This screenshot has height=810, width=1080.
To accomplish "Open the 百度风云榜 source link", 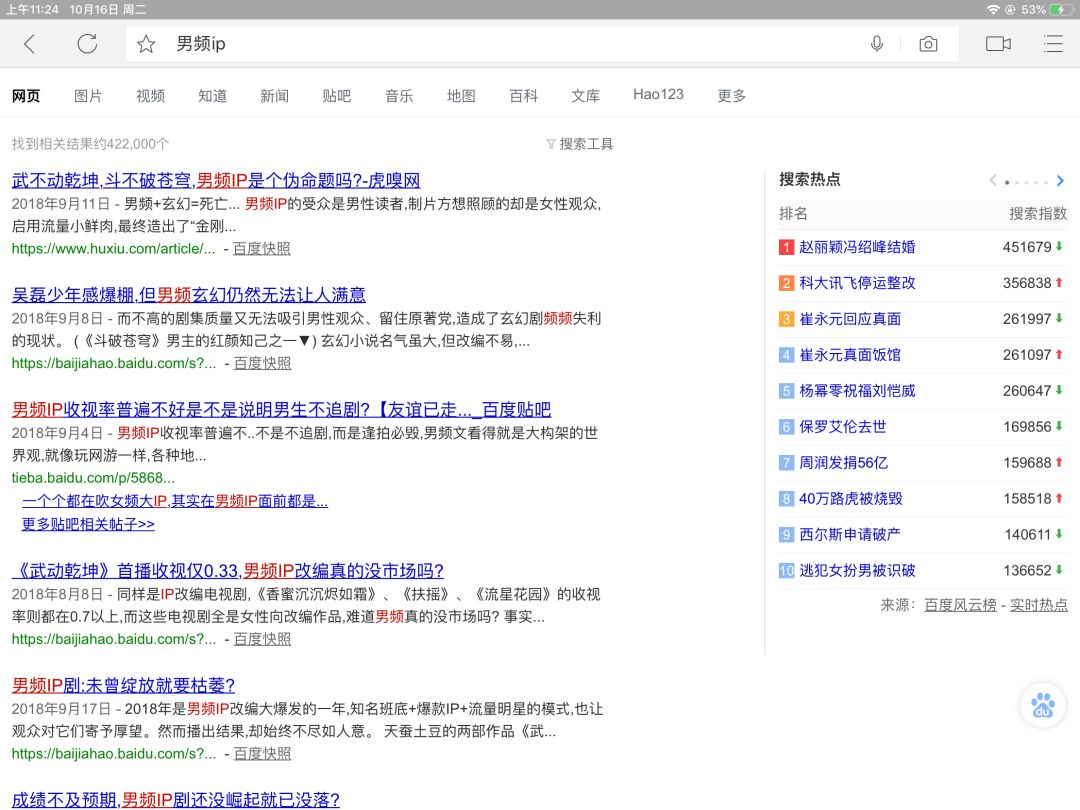I will point(960,605).
